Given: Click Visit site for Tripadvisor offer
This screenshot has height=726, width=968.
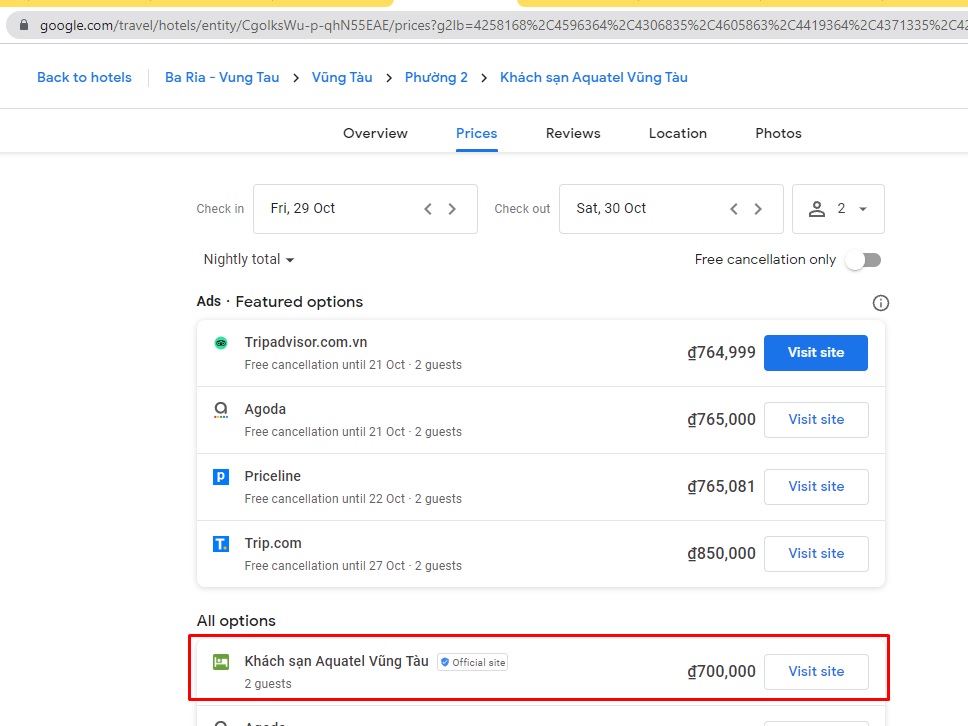Looking at the screenshot, I should (x=815, y=352).
